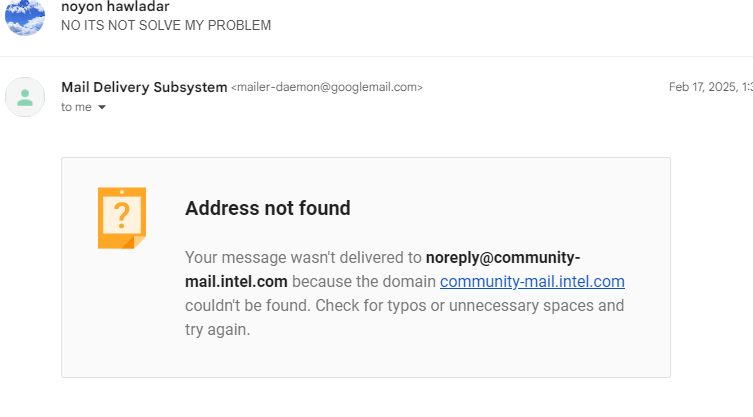
Task: Expand recipient details arrow beside 'to me'
Action: click(x=102, y=108)
